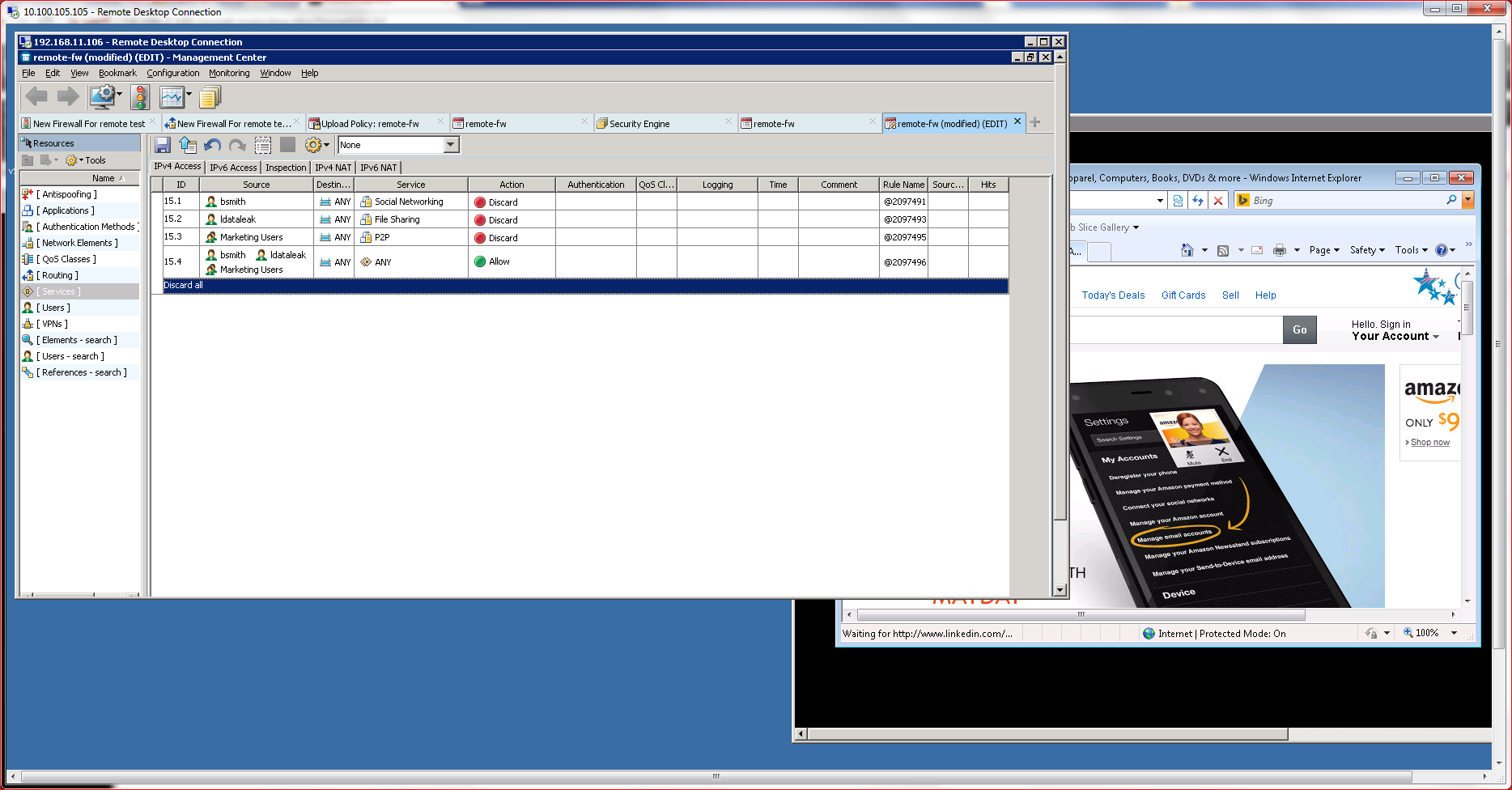Click the Save and Install upload icon

coord(188,145)
